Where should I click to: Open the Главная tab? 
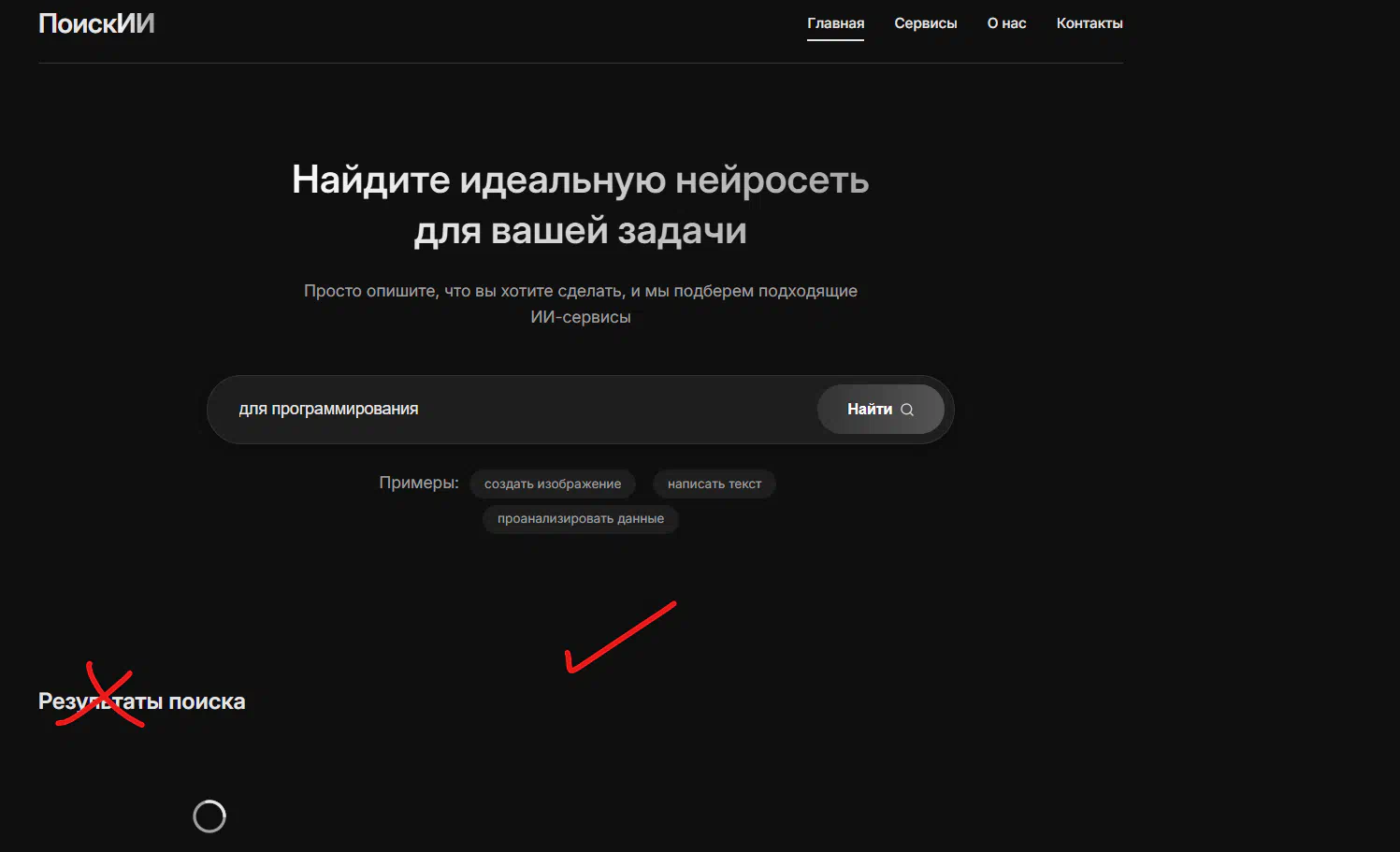click(835, 23)
